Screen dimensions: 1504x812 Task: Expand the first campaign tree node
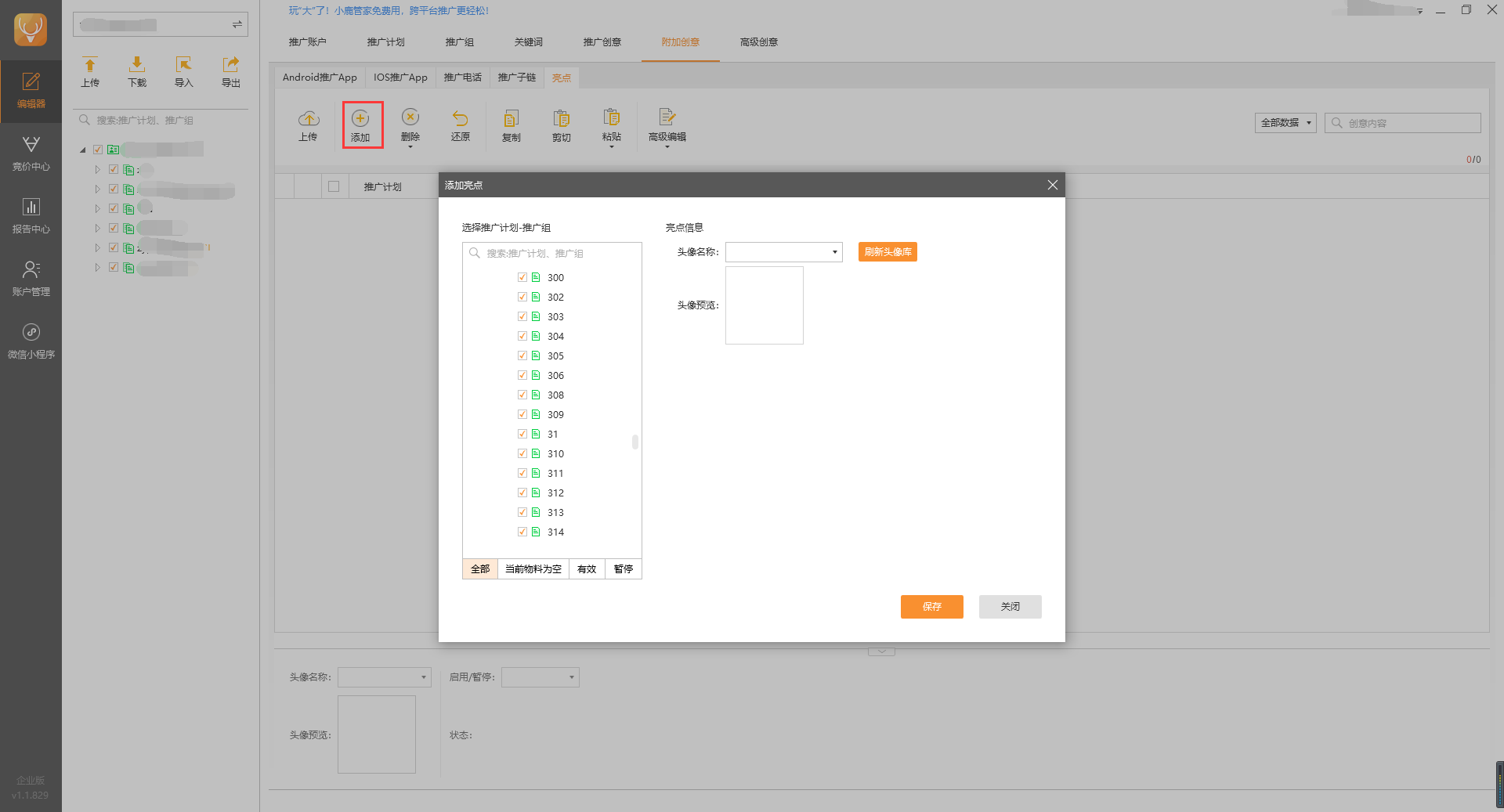[x=97, y=169]
